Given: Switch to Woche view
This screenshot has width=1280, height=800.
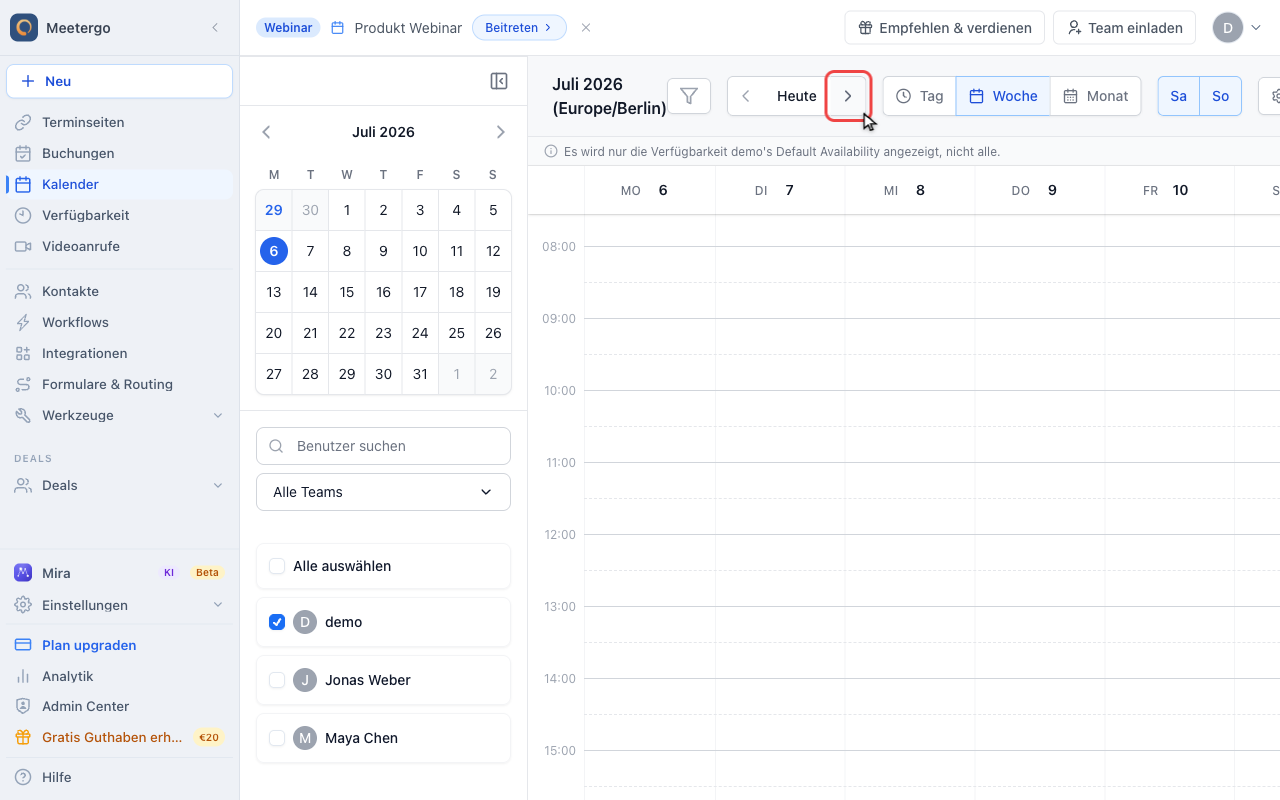Looking at the screenshot, I should tap(1003, 96).
